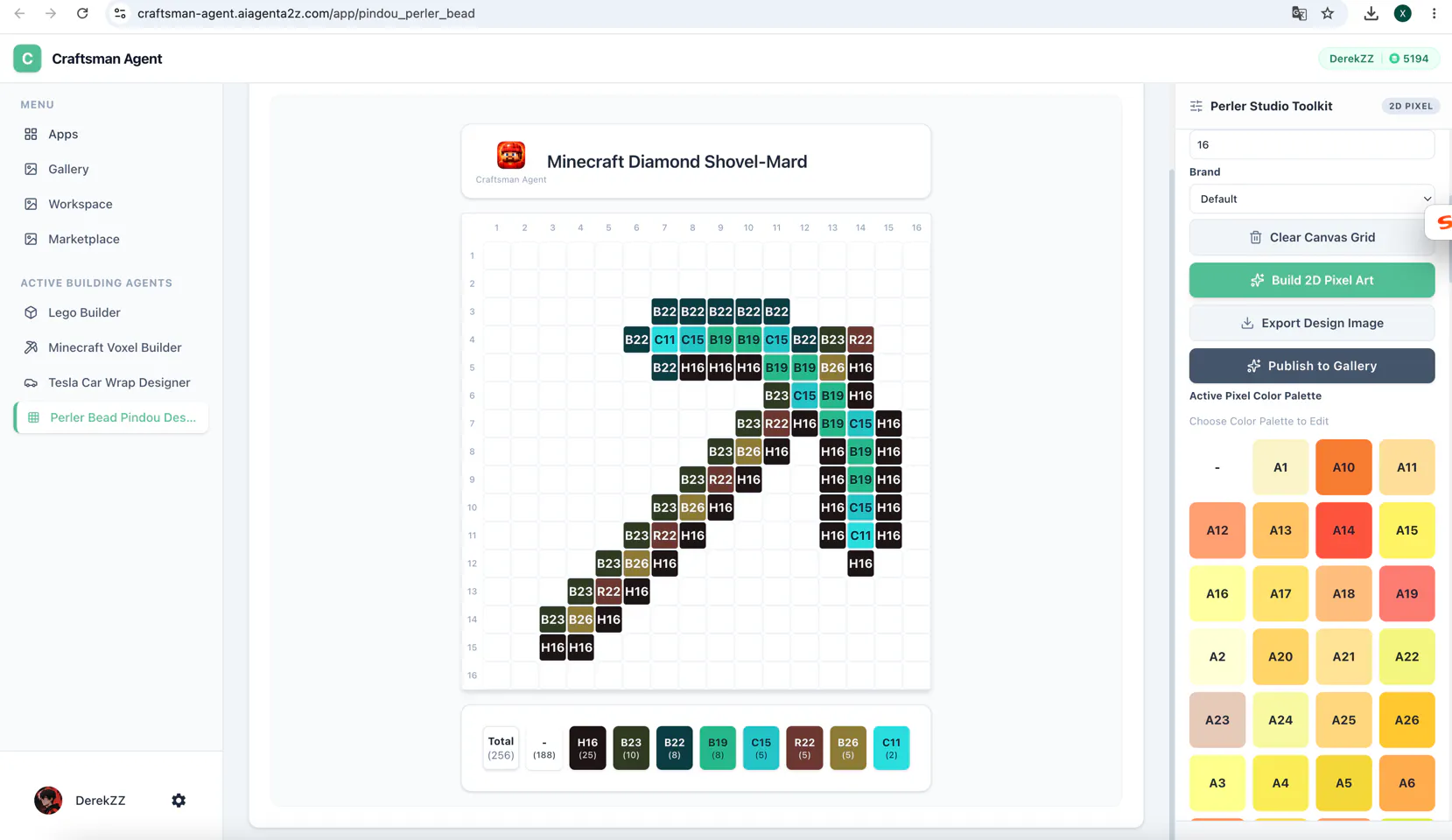This screenshot has height=840, width=1452.
Task: Select palette color A14
Action: [x=1343, y=530]
